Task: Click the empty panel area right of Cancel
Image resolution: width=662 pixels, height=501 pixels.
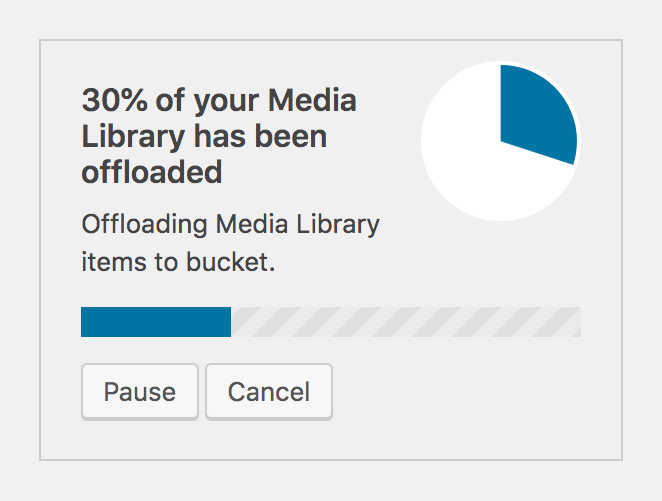Action: 470,392
